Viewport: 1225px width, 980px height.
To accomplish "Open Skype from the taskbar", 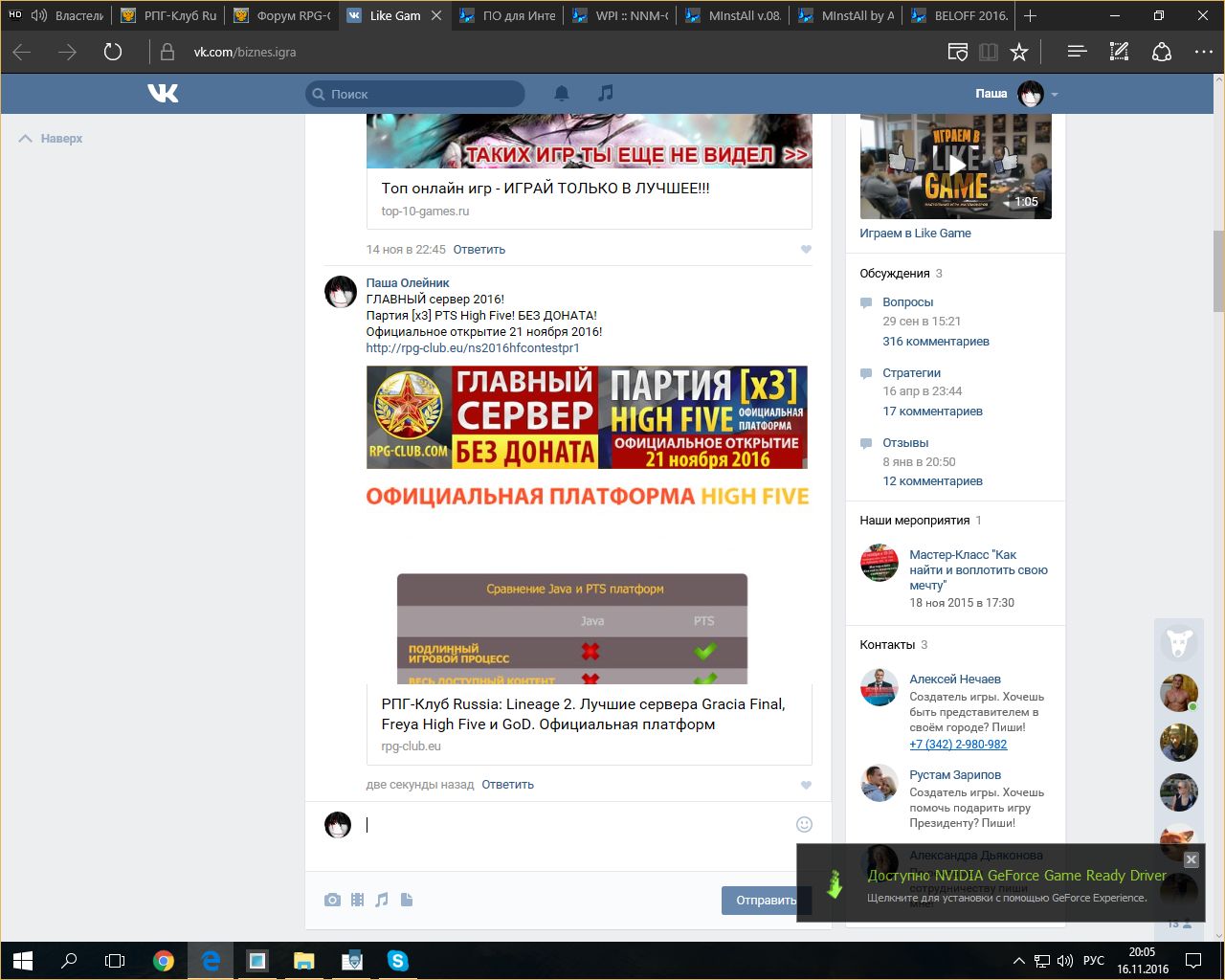I will (398, 960).
